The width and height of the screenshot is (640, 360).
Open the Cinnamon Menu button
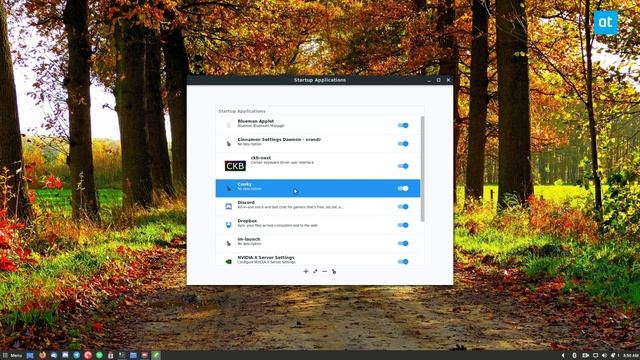click(x=12, y=356)
